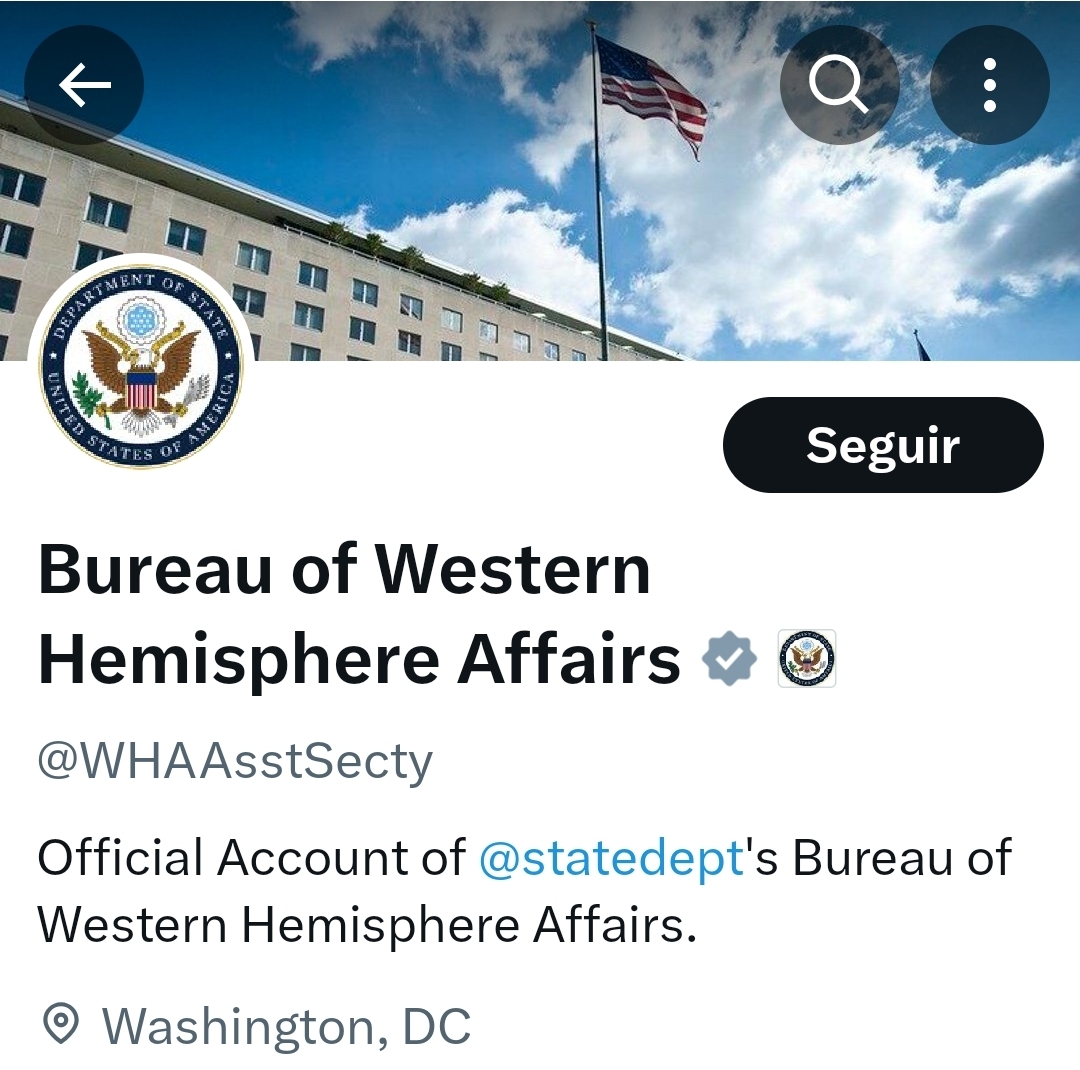The height and width of the screenshot is (1070, 1080).
Task: Follow the account with the Seguir button
Action: pyautogui.click(x=883, y=445)
